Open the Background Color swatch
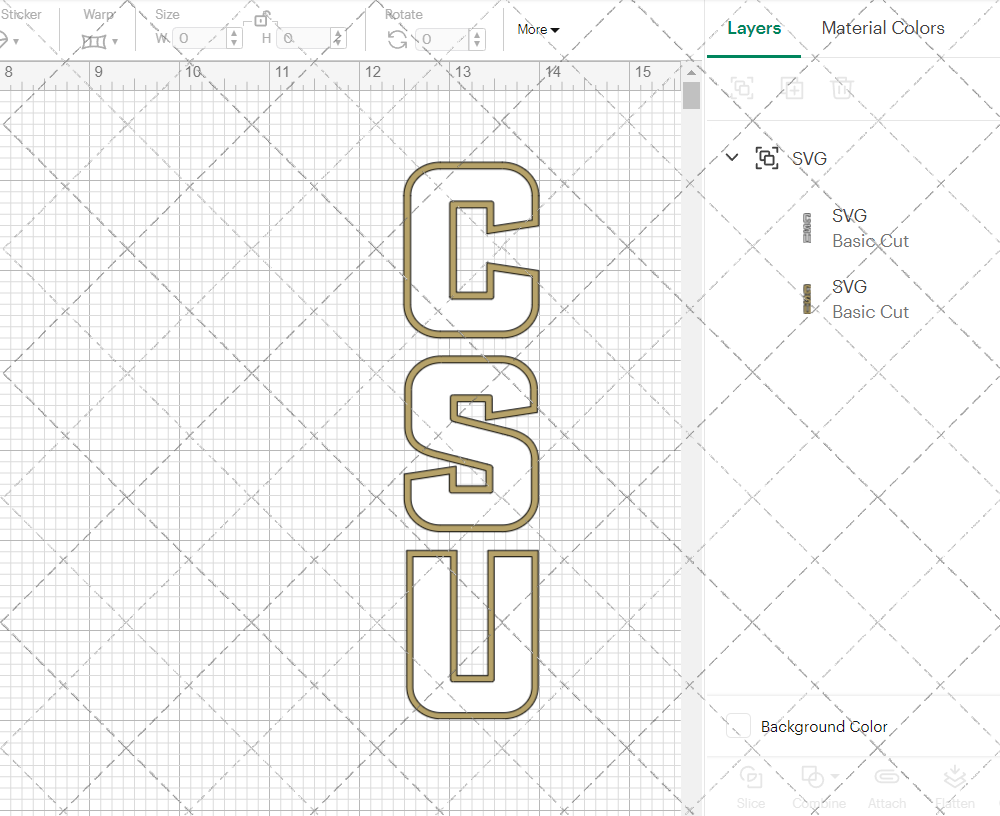Image resolution: width=1000 pixels, height=816 pixels. tap(738, 726)
